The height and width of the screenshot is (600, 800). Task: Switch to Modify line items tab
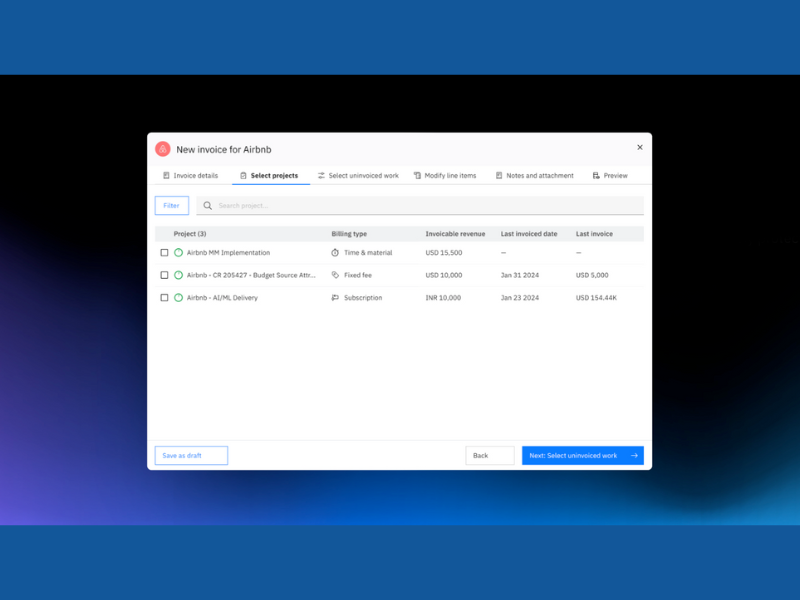click(445, 176)
